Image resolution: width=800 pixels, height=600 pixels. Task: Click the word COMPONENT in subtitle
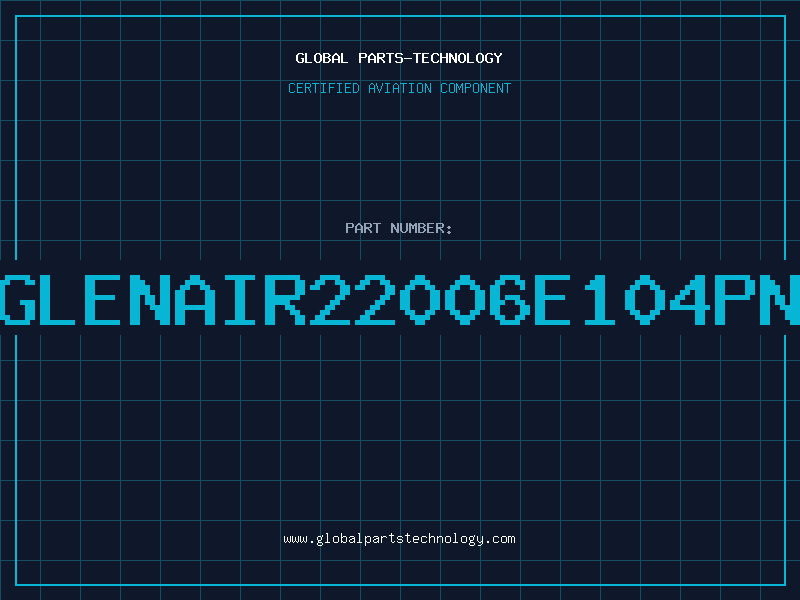click(476, 88)
